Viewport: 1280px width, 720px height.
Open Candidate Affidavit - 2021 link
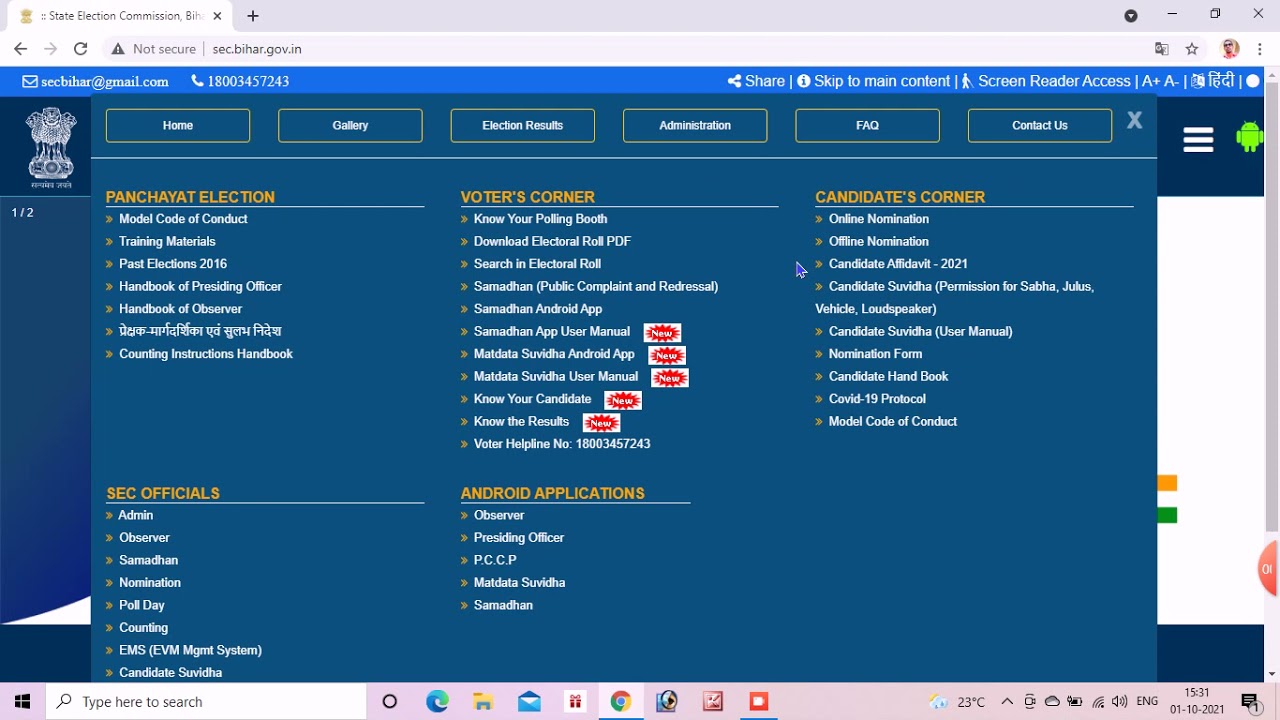click(x=898, y=264)
